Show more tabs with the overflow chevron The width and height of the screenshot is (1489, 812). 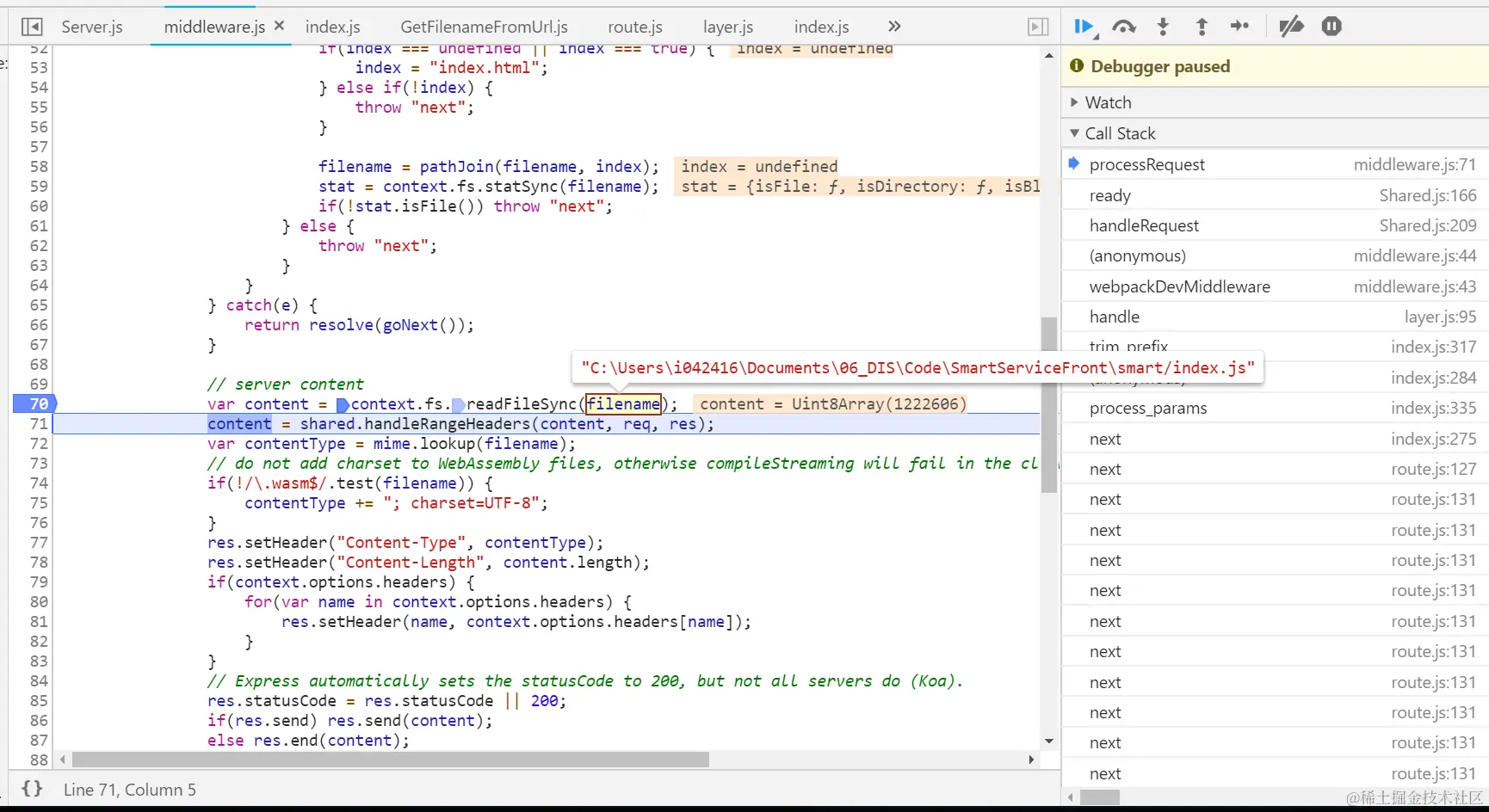click(x=894, y=27)
